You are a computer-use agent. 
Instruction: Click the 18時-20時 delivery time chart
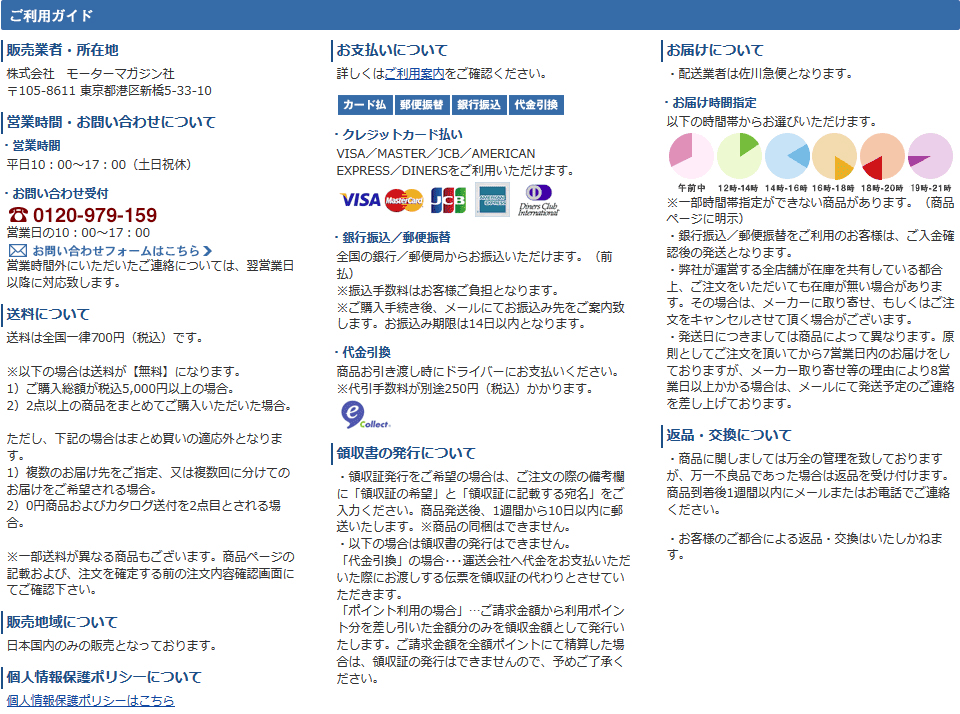[882, 156]
